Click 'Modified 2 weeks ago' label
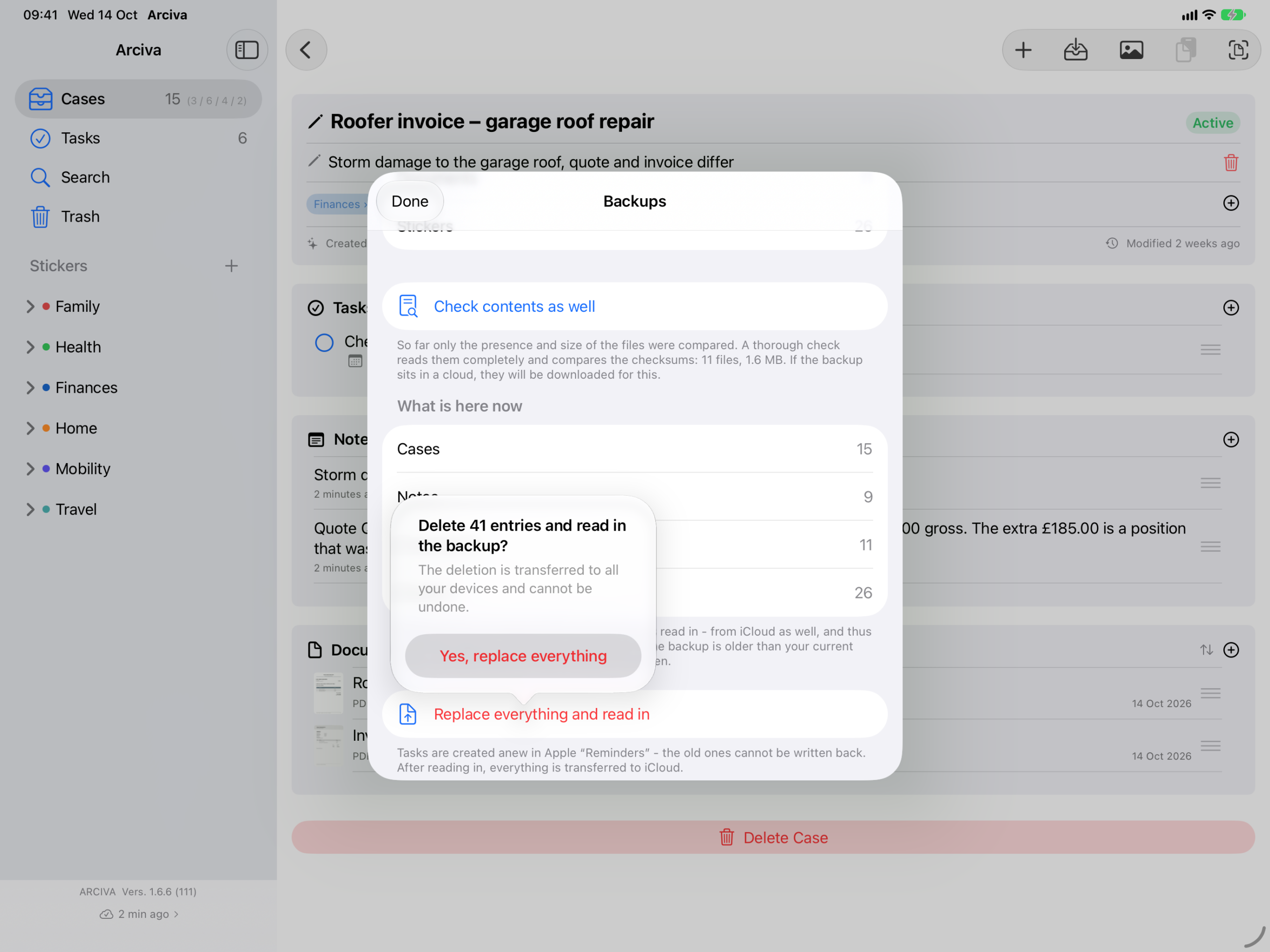1270x952 pixels. click(1172, 243)
